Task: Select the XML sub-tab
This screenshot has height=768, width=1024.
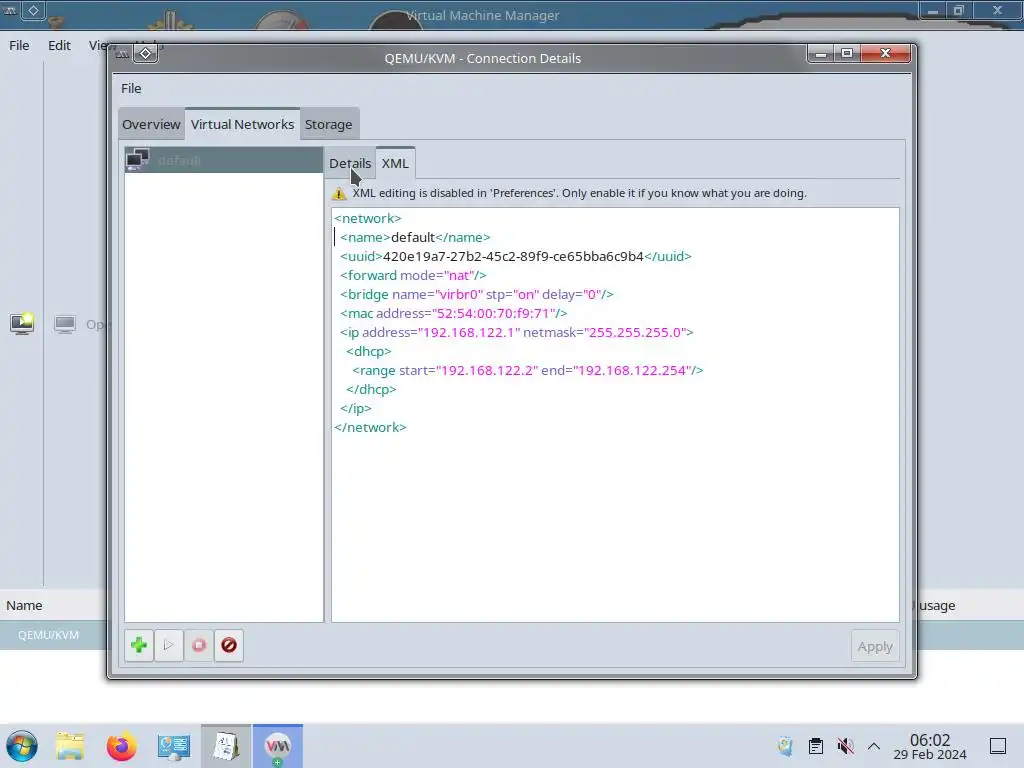Action: coord(395,163)
